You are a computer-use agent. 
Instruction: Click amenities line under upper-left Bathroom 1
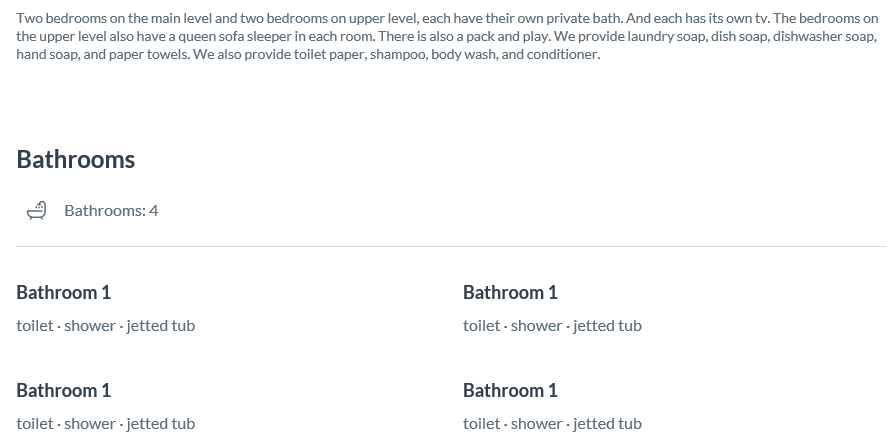coord(105,326)
